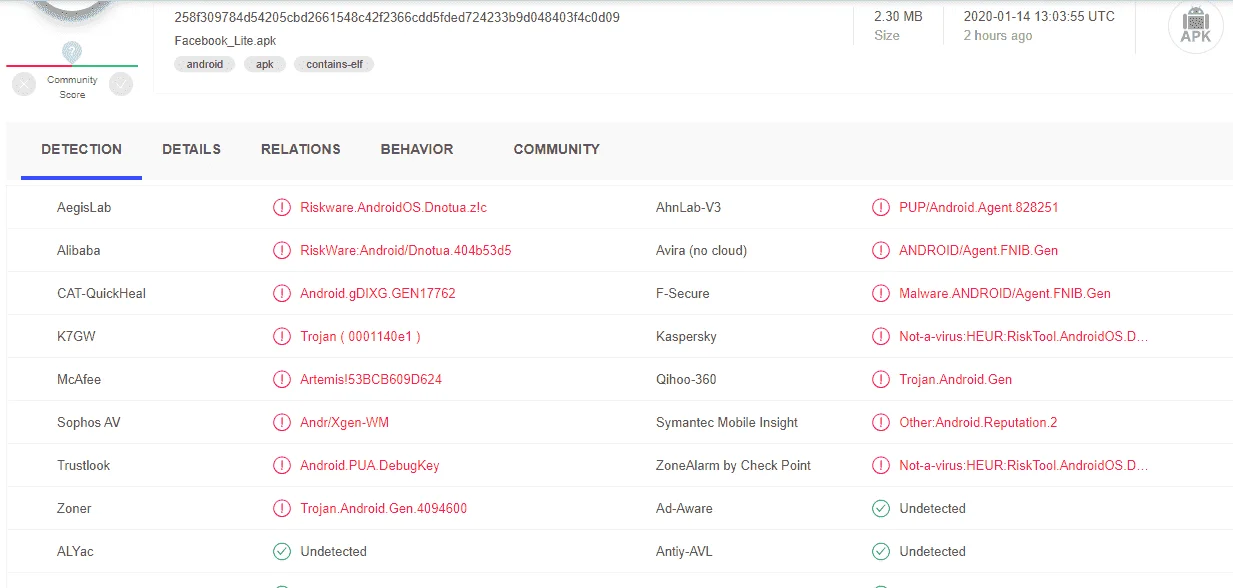Click the apk tag

tap(265, 64)
